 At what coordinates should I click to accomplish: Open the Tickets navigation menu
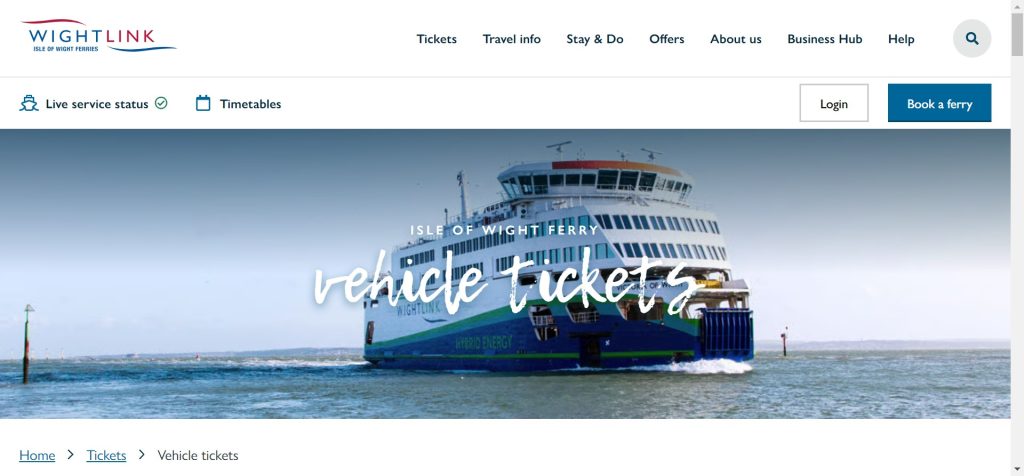click(x=436, y=39)
